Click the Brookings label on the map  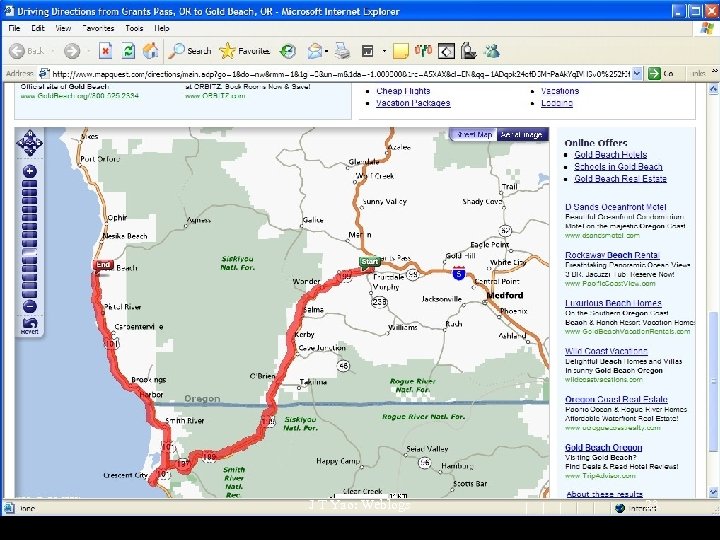[x=148, y=380]
